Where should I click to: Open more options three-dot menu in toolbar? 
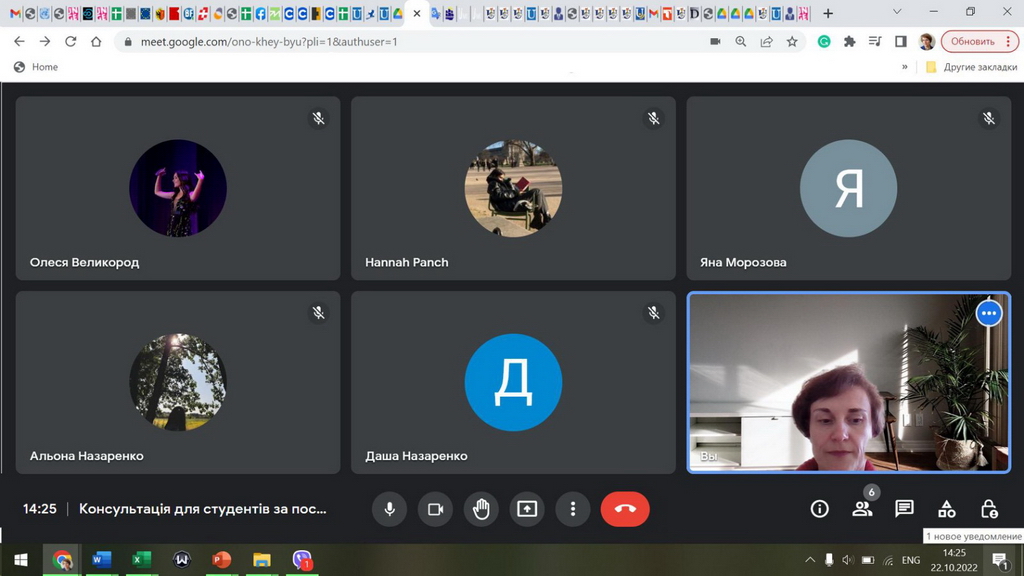pyautogui.click(x=573, y=509)
